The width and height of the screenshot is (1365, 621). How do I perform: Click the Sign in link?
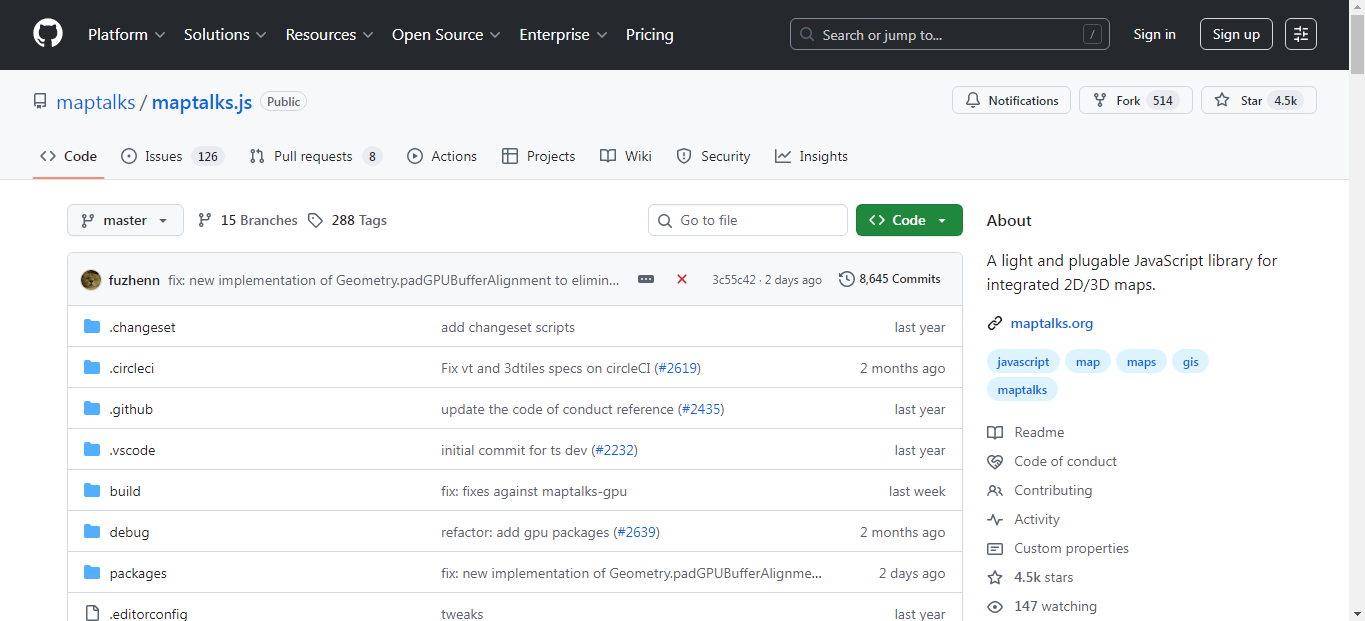point(1154,34)
